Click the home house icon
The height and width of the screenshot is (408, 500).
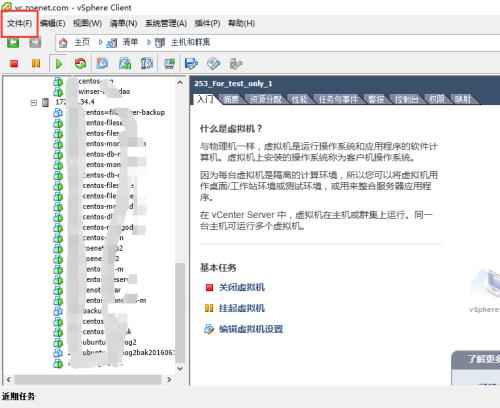(63, 43)
